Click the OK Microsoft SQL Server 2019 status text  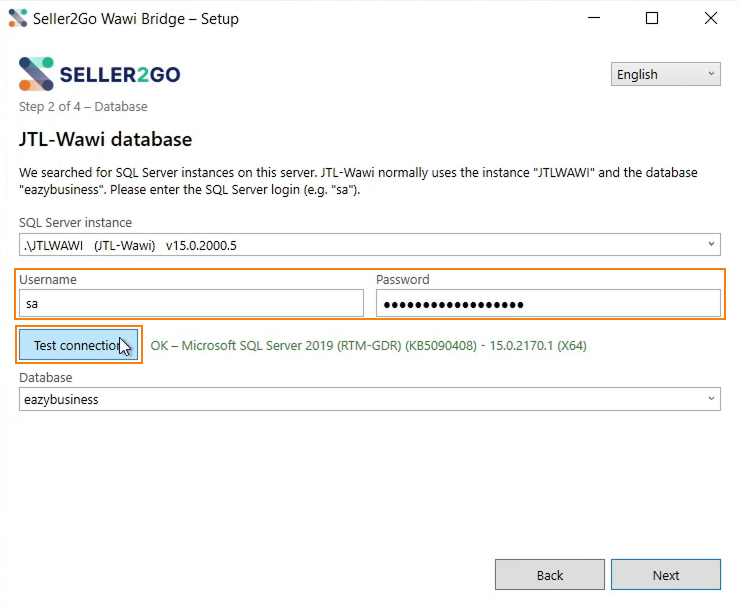click(369, 345)
